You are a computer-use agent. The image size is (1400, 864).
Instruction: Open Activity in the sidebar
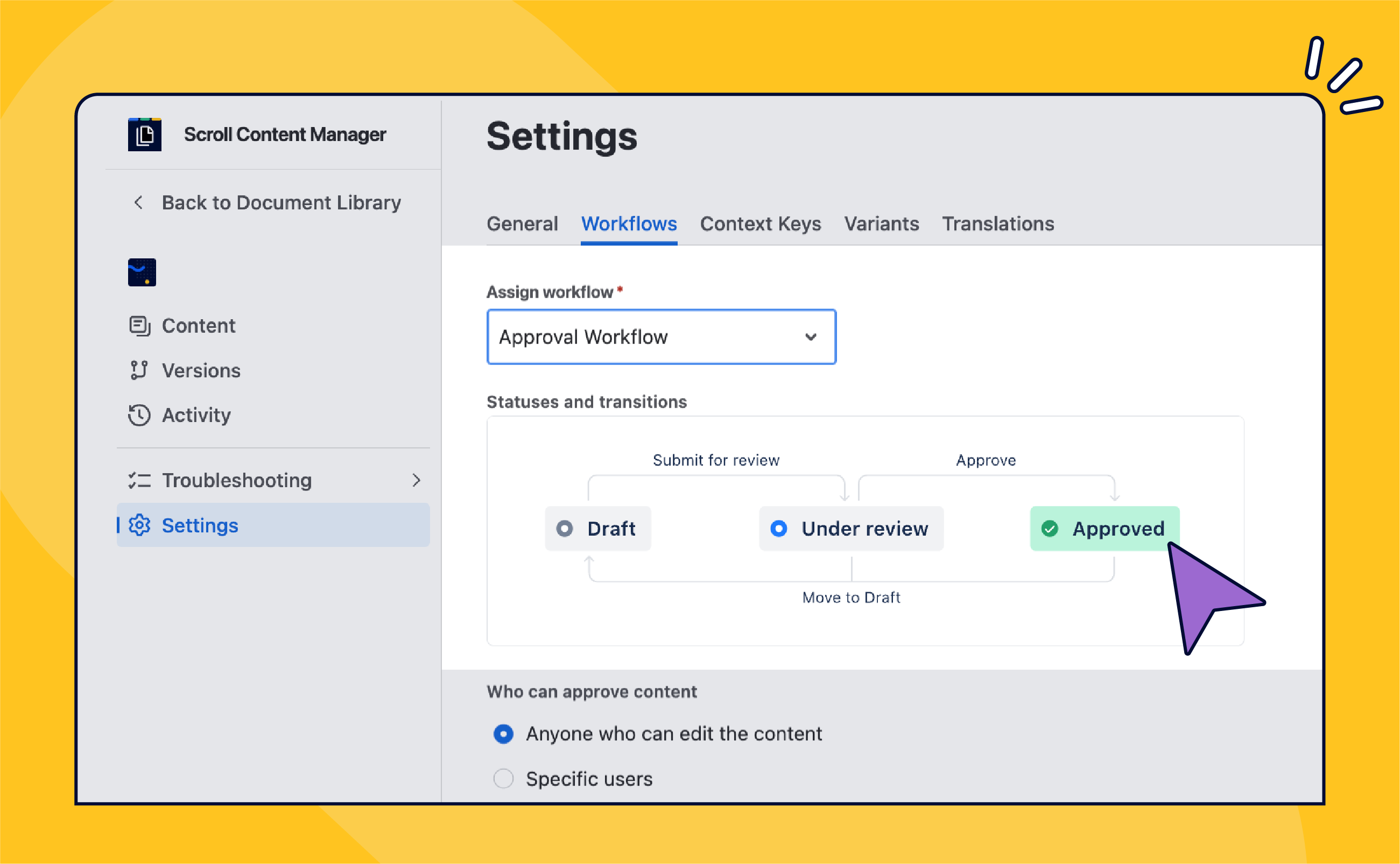pyautogui.click(x=273, y=415)
